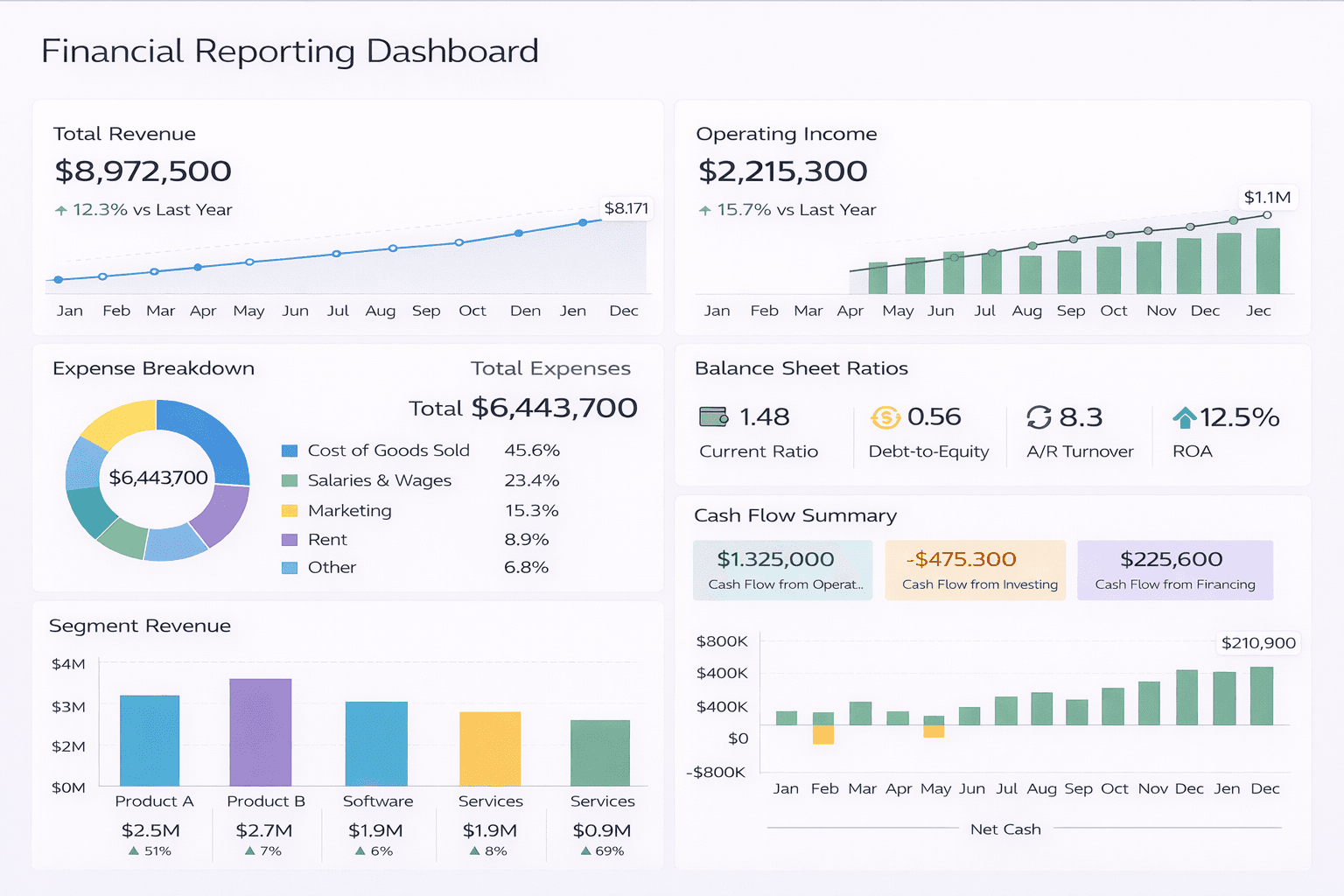Open the Cash Flow from Operating summary card

(x=782, y=570)
